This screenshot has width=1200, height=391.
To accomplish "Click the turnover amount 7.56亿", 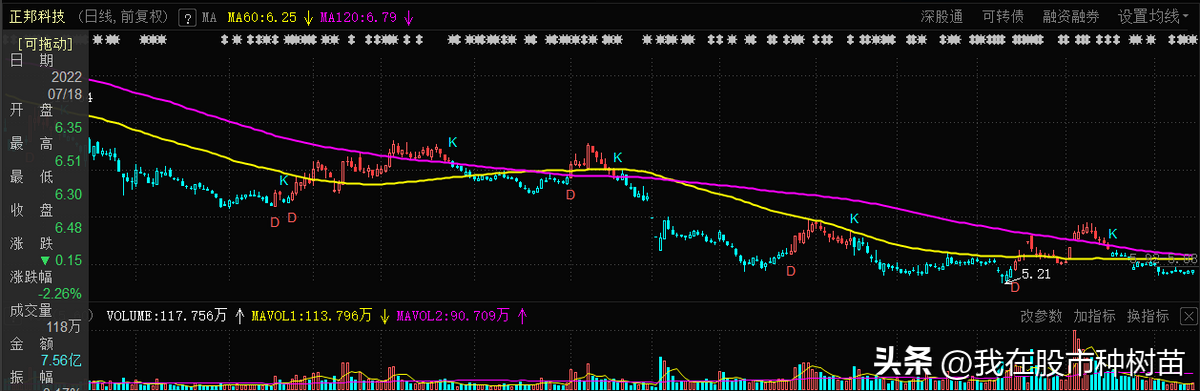I will (61, 360).
